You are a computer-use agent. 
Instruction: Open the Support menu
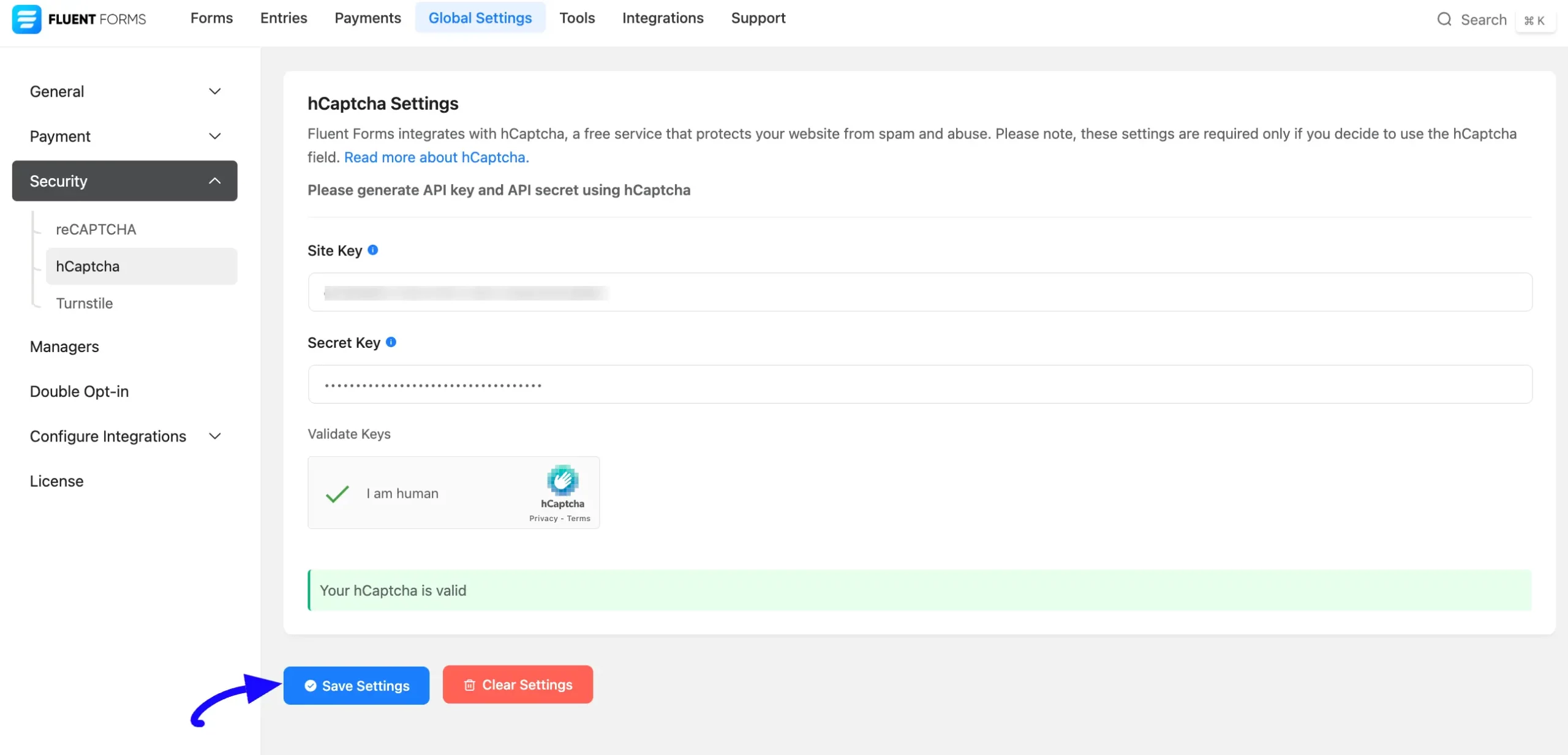[x=758, y=18]
